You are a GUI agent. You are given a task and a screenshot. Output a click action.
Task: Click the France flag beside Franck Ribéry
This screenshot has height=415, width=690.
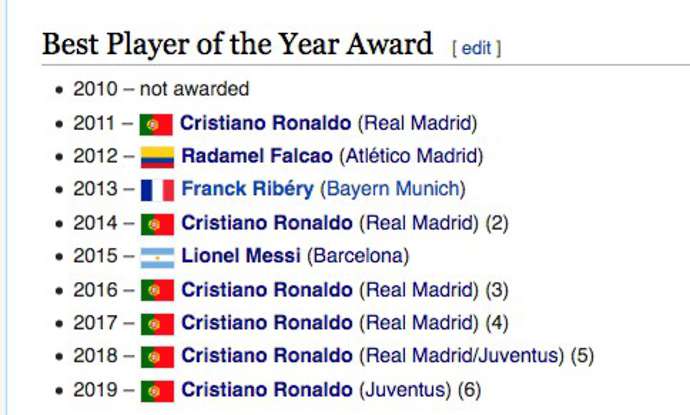click(157, 190)
